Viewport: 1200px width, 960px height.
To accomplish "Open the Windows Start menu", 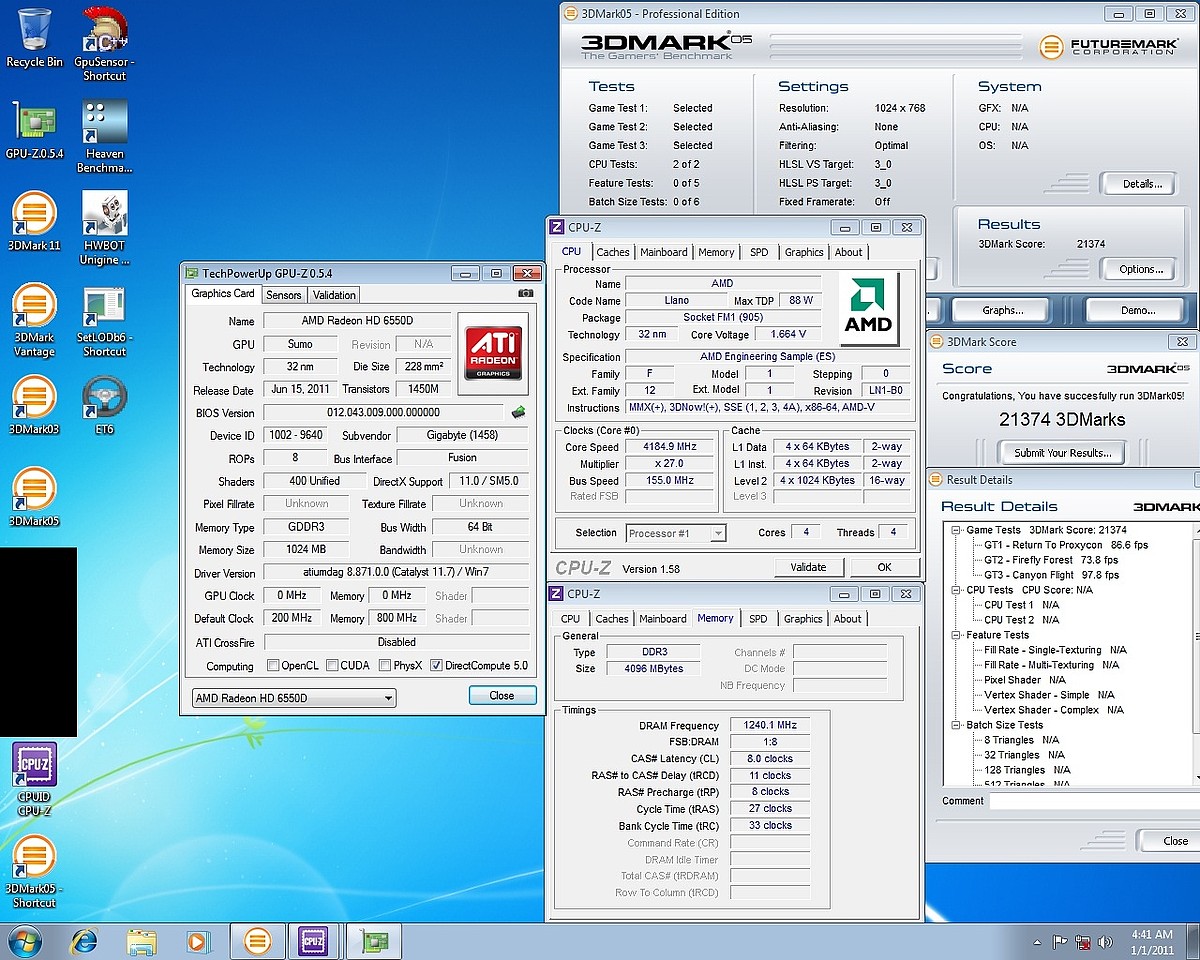I will [x=25, y=941].
